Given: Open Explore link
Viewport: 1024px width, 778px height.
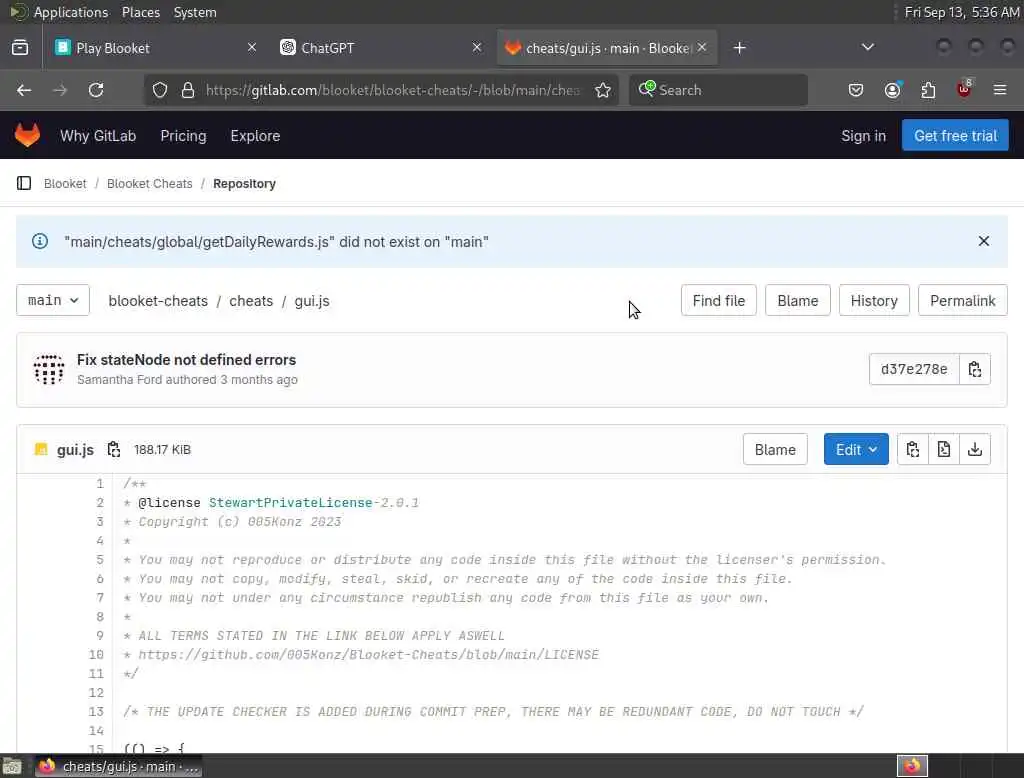Looking at the screenshot, I should [255, 136].
